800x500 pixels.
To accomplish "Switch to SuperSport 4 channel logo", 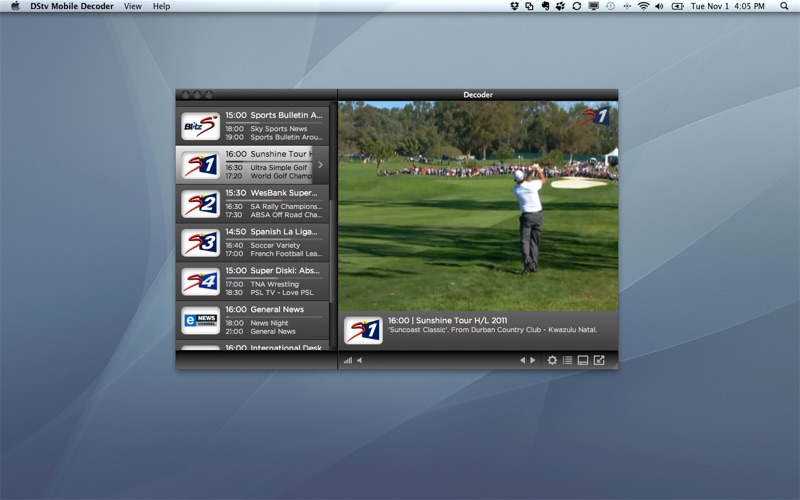I will pyautogui.click(x=201, y=281).
